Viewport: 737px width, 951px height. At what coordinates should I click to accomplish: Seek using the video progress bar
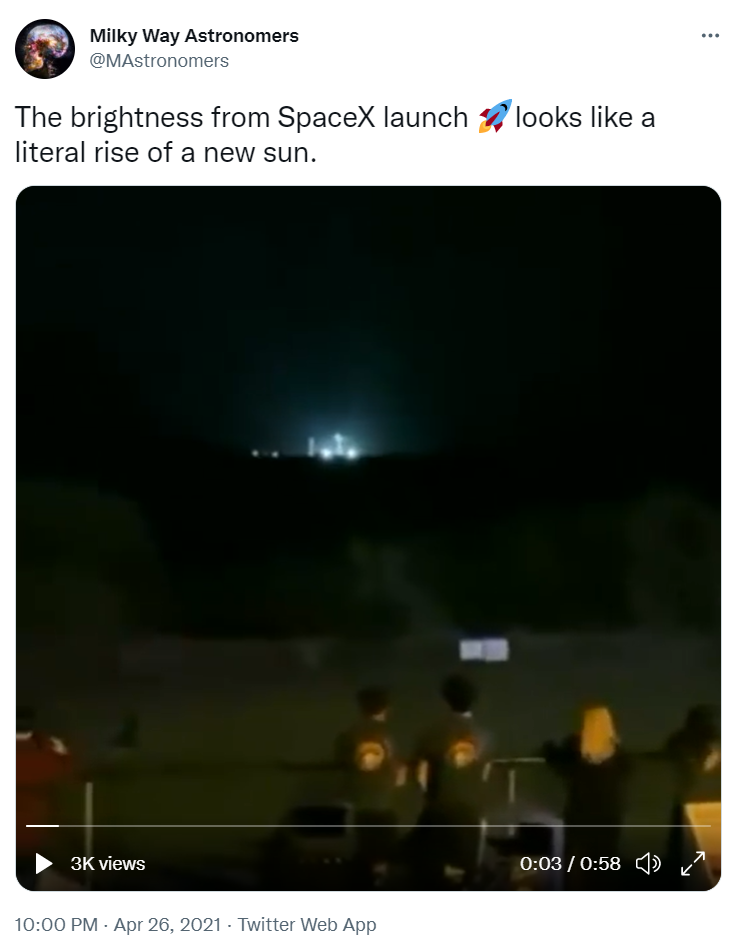pyautogui.click(x=368, y=825)
